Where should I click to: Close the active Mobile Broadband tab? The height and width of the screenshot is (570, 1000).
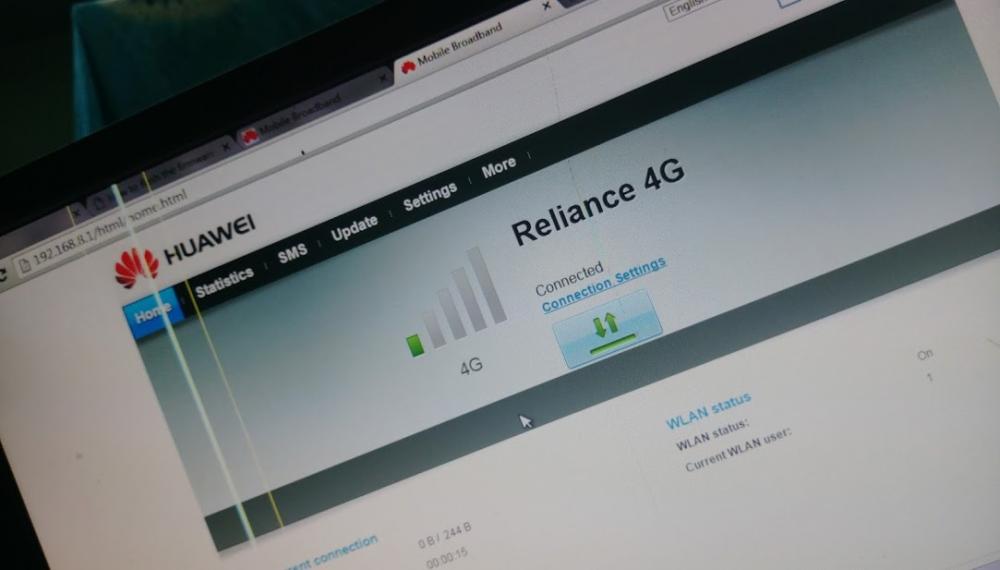(546, 7)
